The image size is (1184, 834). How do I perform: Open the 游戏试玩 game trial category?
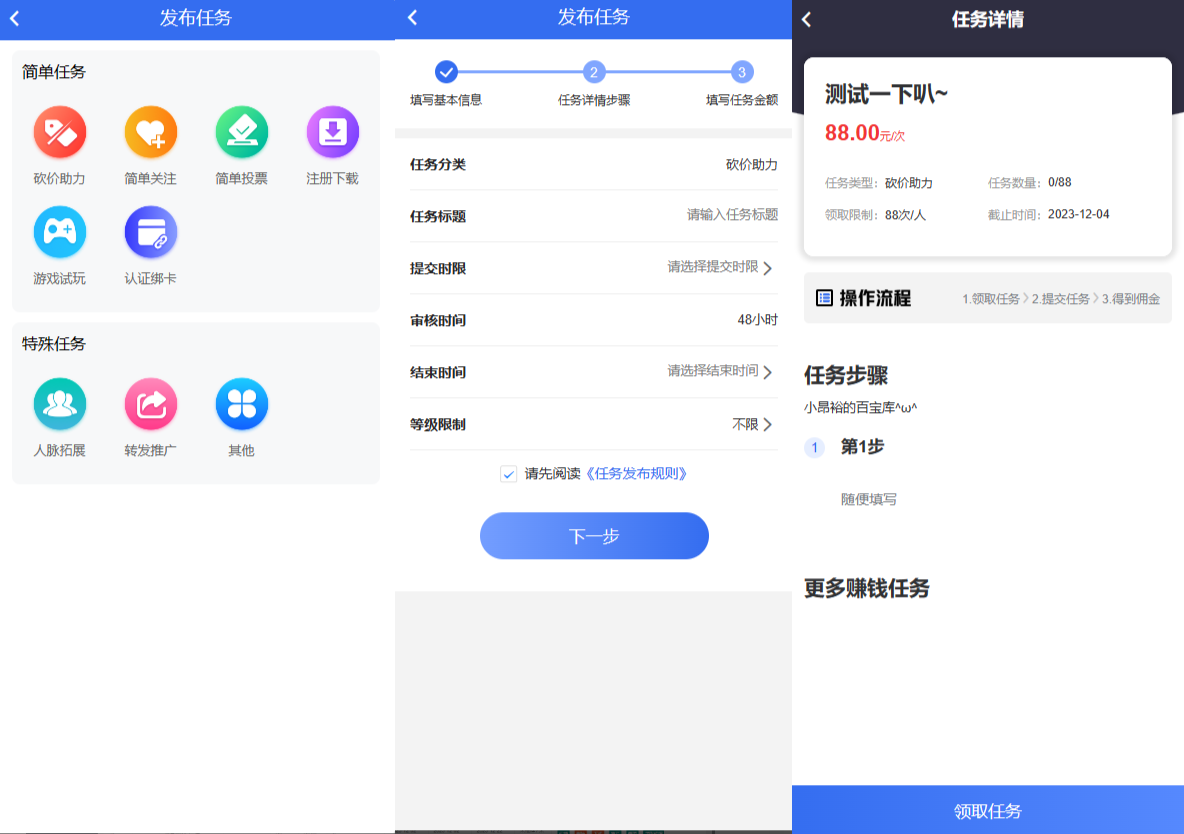(x=59, y=231)
